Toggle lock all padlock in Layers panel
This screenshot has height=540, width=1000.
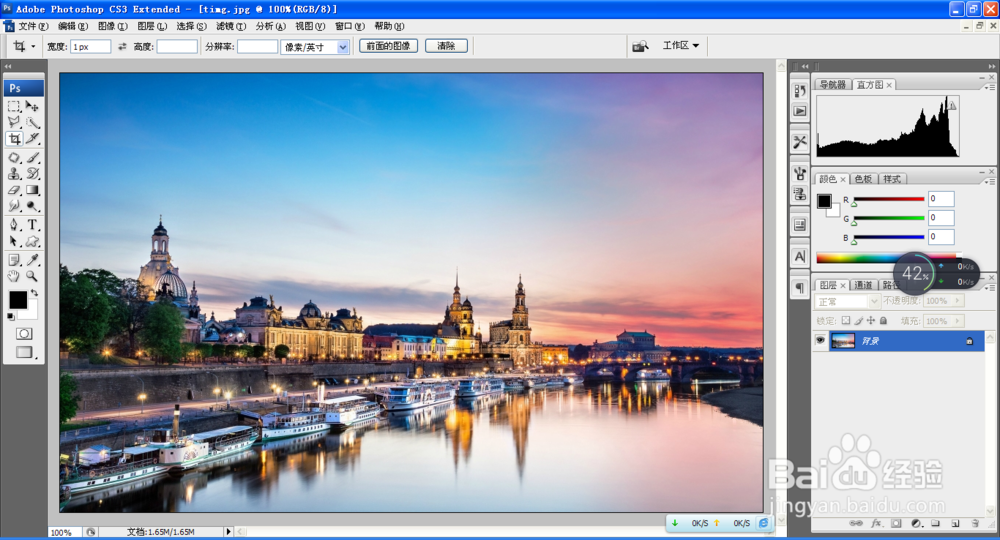tap(883, 321)
